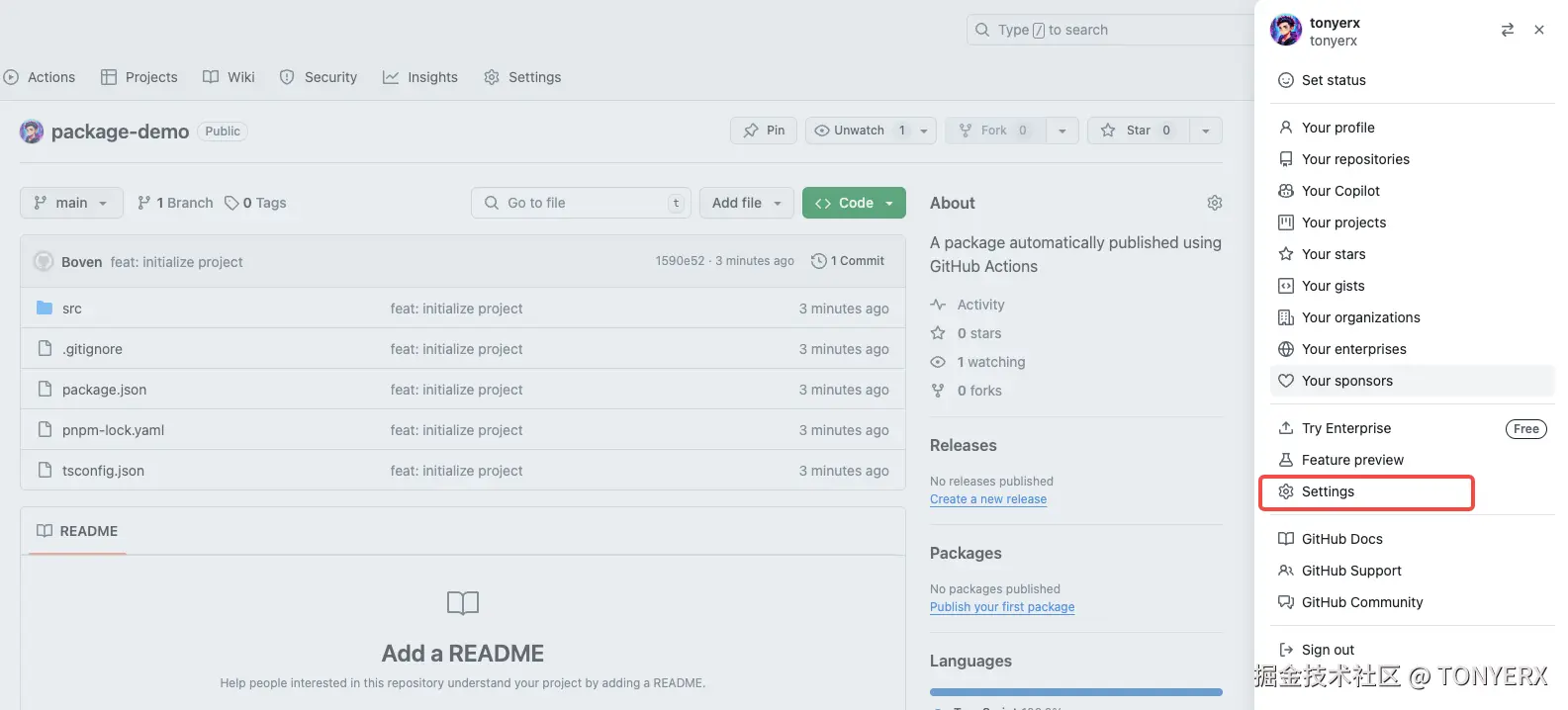
Task: Switch to the Actions tab
Action: (40, 77)
